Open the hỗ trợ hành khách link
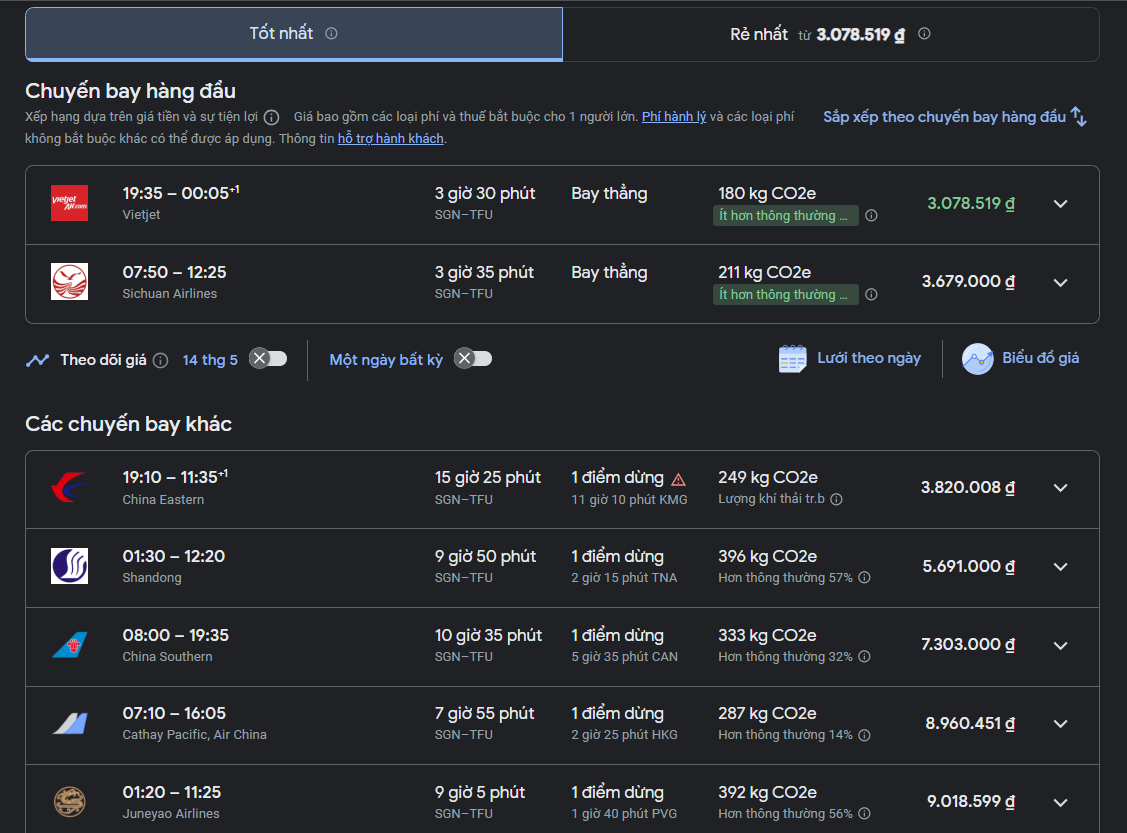Viewport: 1127px width, 833px height. click(390, 139)
